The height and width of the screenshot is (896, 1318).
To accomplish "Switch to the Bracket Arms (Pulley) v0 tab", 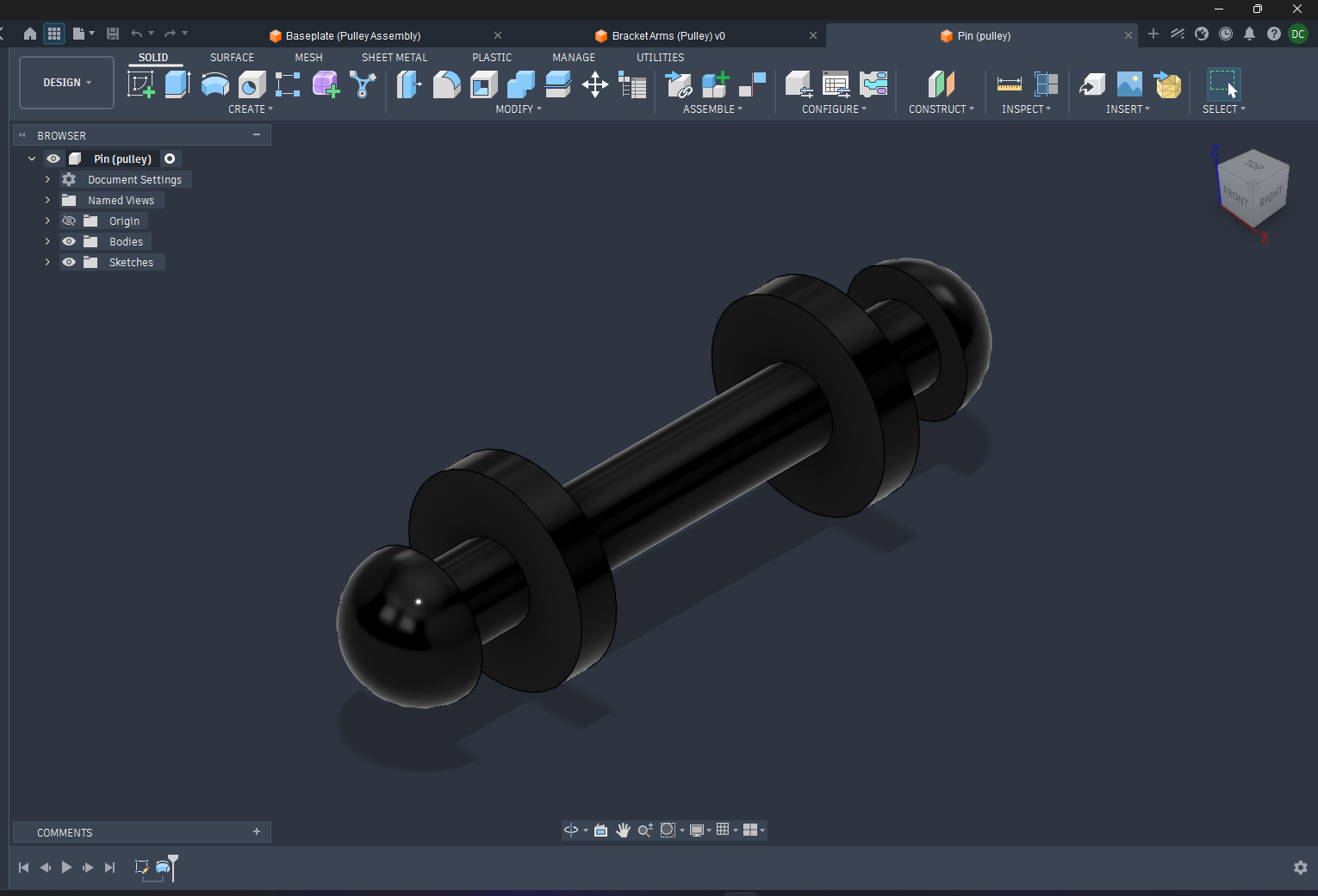I will (x=668, y=36).
